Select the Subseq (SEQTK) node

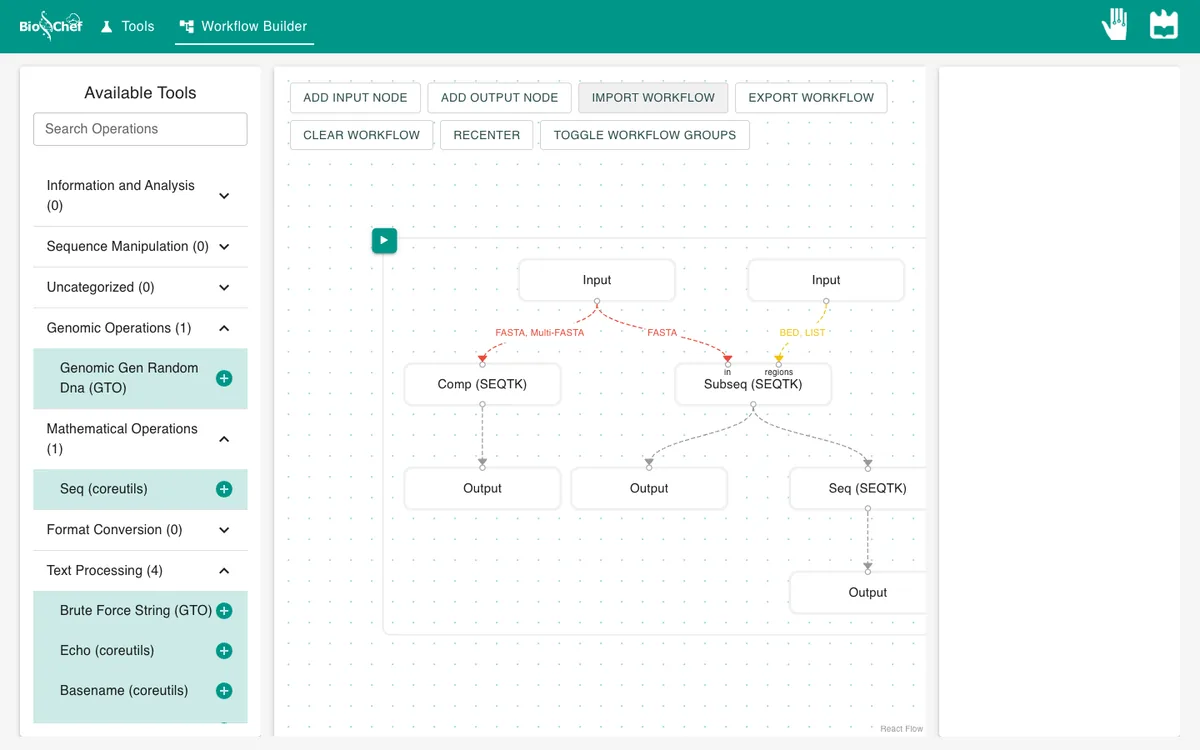753,384
